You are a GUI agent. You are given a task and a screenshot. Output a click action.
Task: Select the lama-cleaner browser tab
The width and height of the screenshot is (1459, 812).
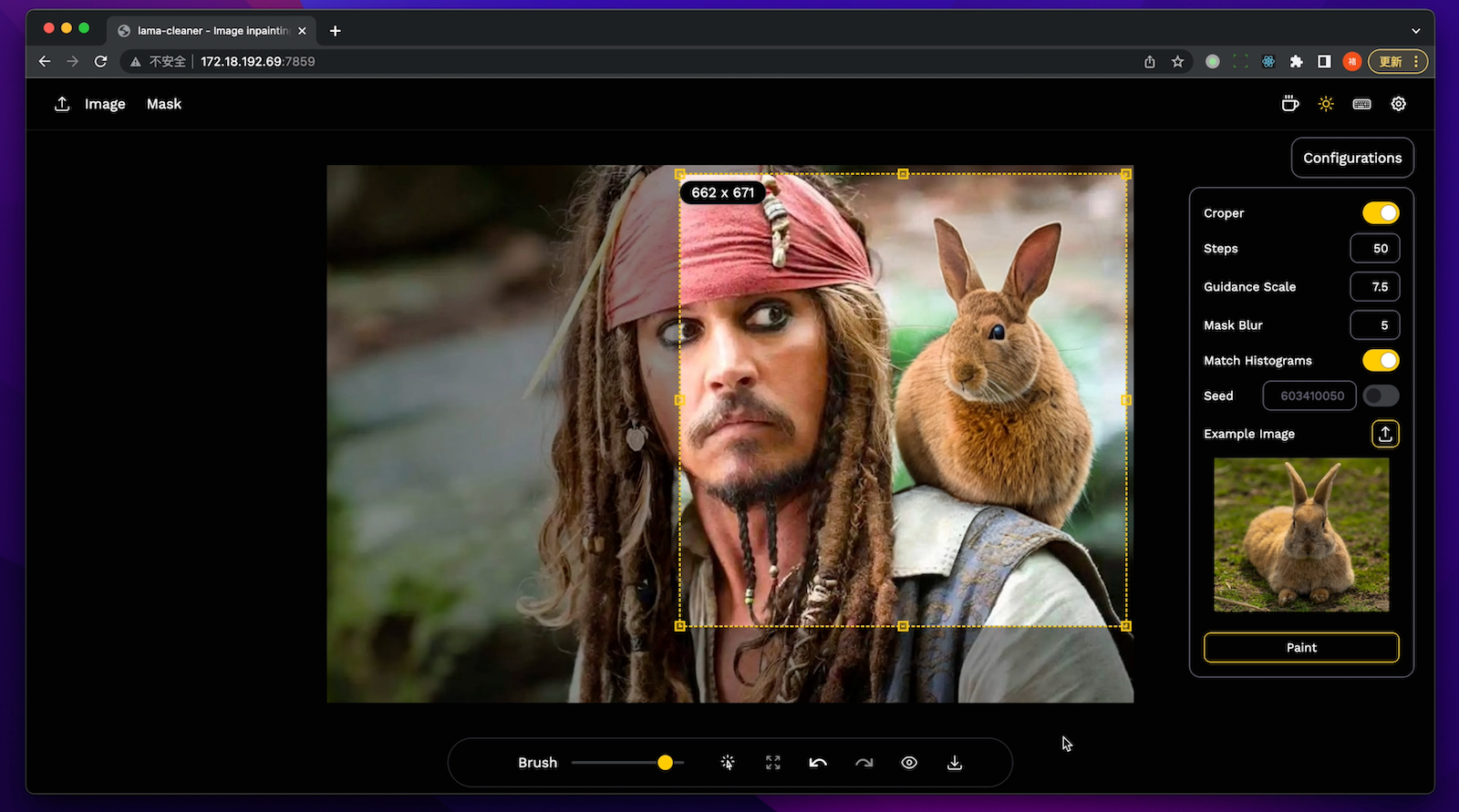(x=212, y=30)
